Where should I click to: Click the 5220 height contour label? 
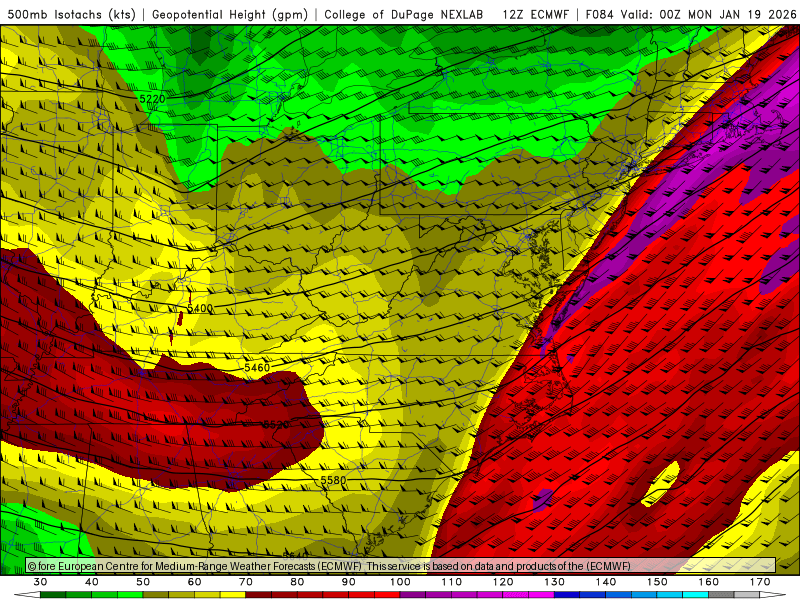point(153,98)
